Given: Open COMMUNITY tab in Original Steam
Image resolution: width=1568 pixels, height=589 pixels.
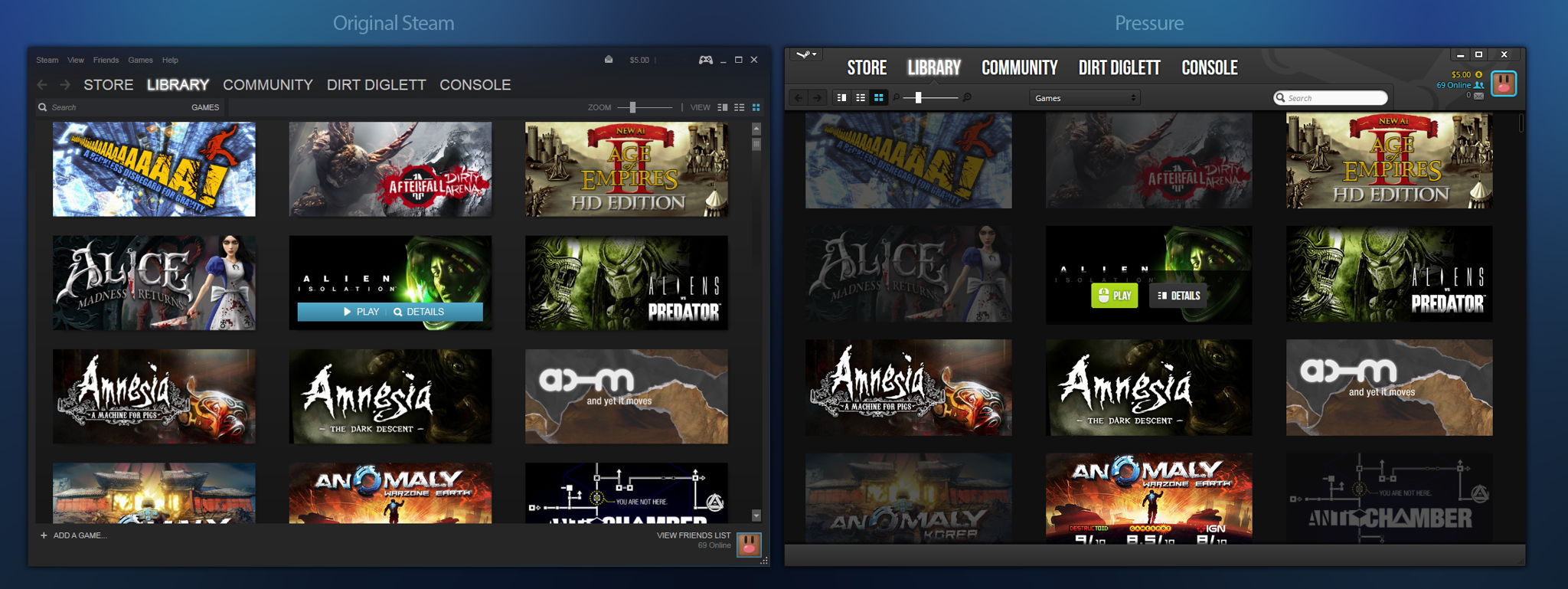Looking at the screenshot, I should (268, 85).
